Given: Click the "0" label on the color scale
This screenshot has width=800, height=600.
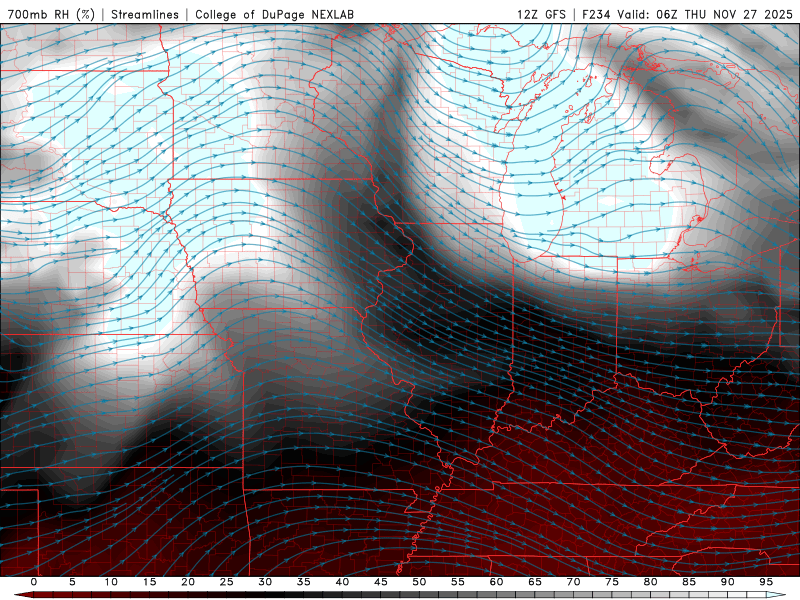Looking at the screenshot, I should [x=34, y=582].
